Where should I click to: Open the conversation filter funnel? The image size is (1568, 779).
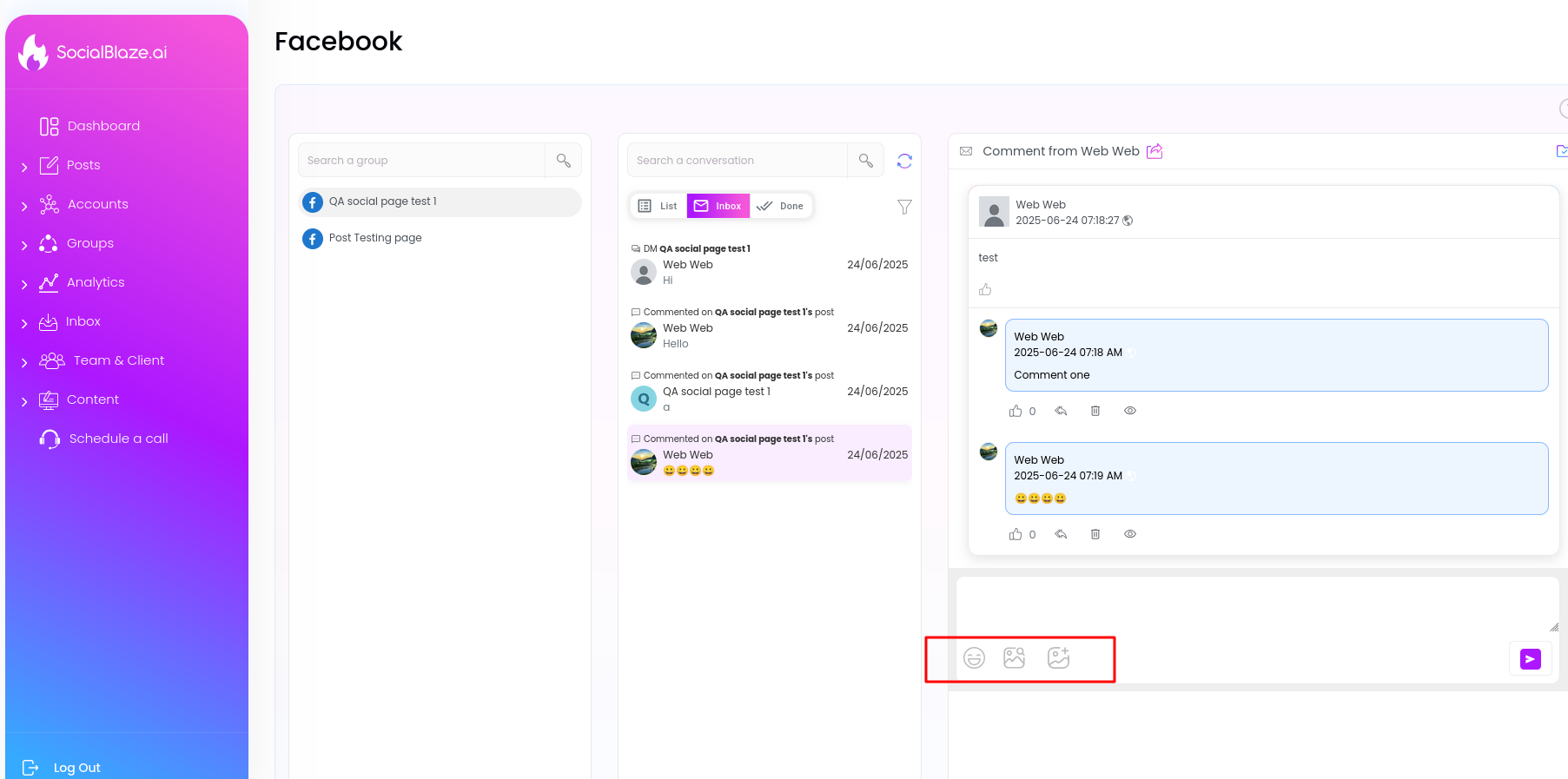tap(904, 207)
